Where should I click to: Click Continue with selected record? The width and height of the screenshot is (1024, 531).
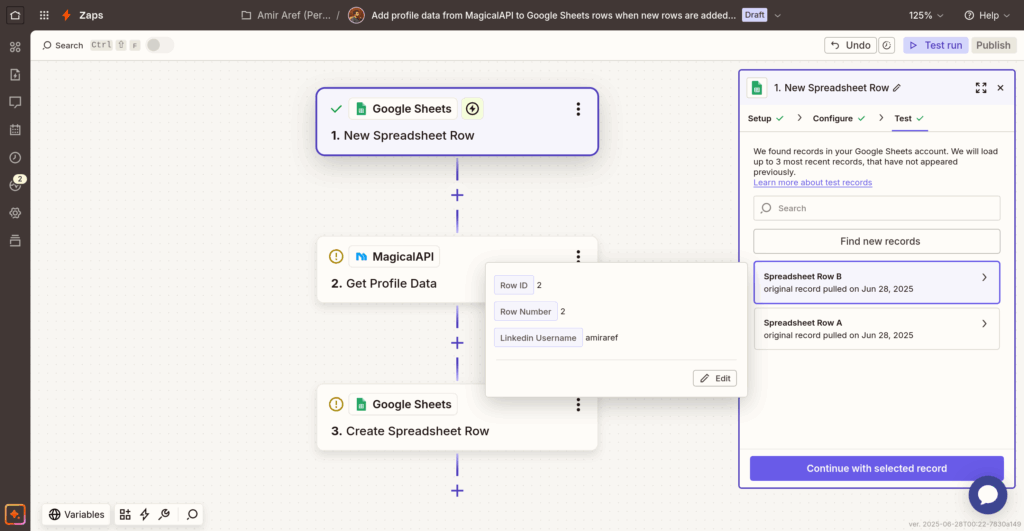[x=876, y=468]
